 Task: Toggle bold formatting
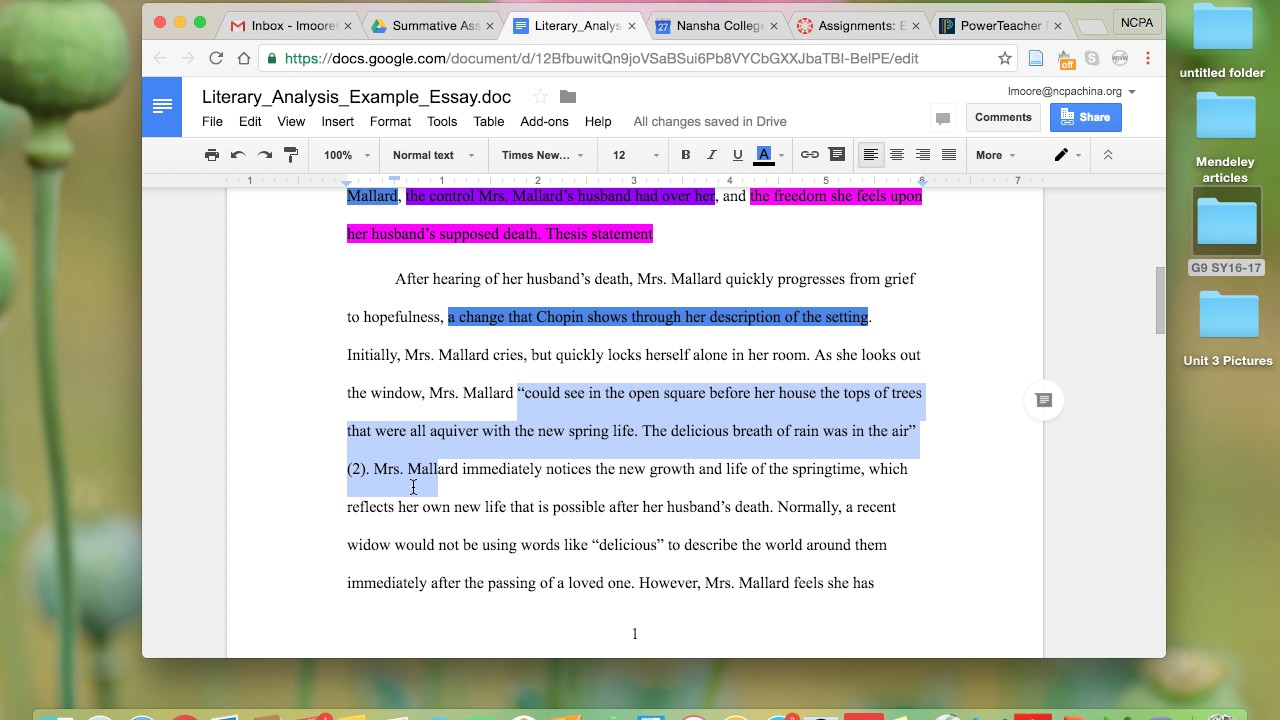coord(685,155)
